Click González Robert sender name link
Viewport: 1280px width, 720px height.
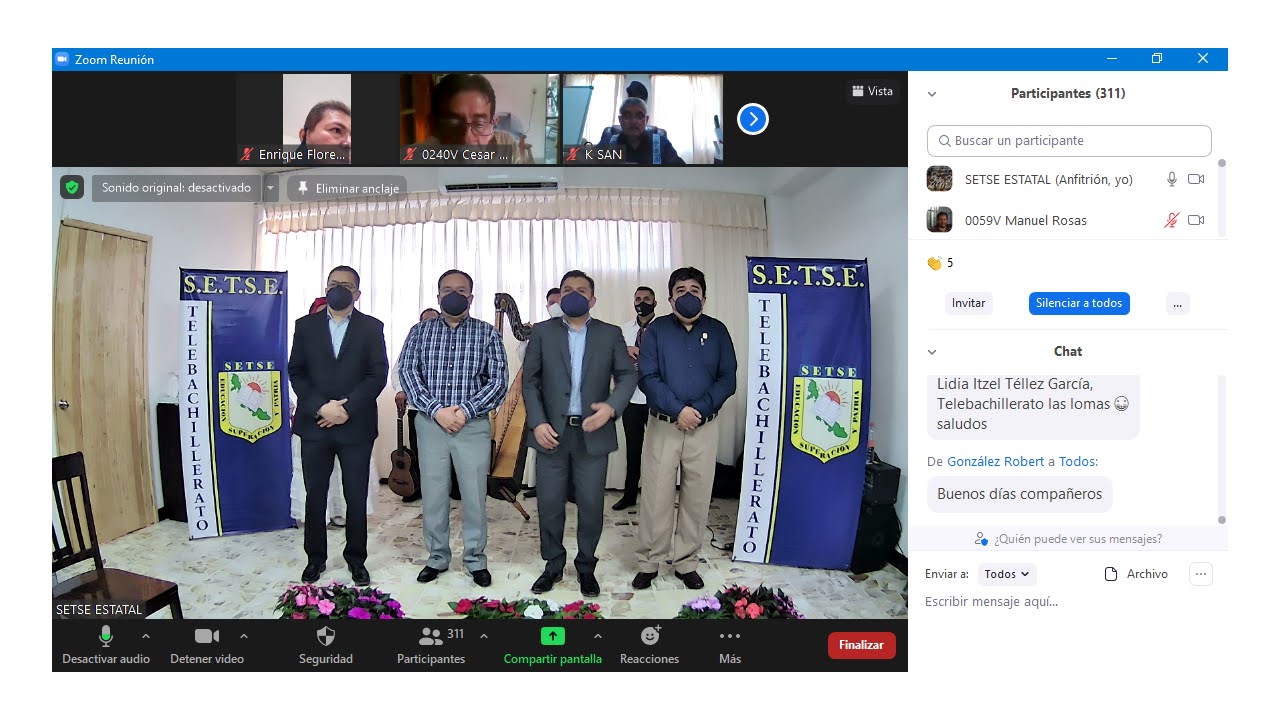[995, 461]
